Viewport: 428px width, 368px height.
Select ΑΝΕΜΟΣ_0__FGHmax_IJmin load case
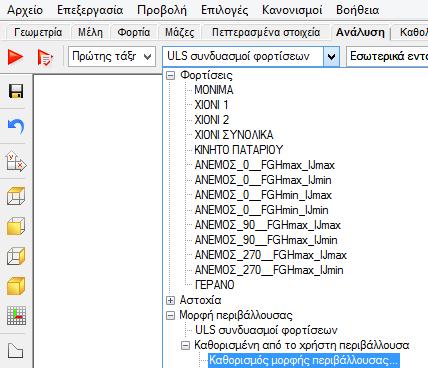tap(263, 180)
